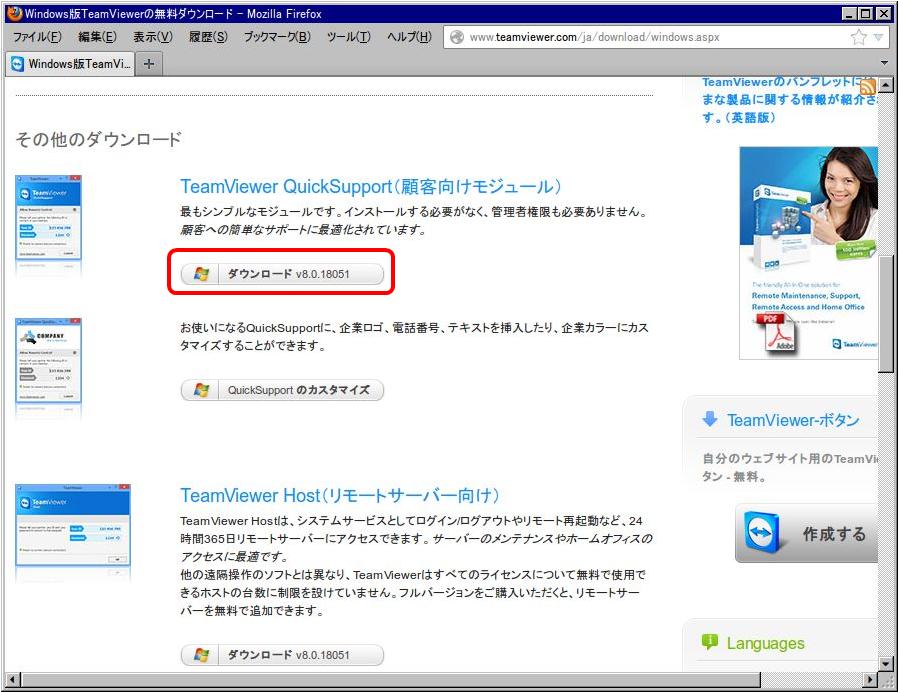Open the ファイル(F) menu
This screenshot has height=693, width=899.
click(37, 37)
